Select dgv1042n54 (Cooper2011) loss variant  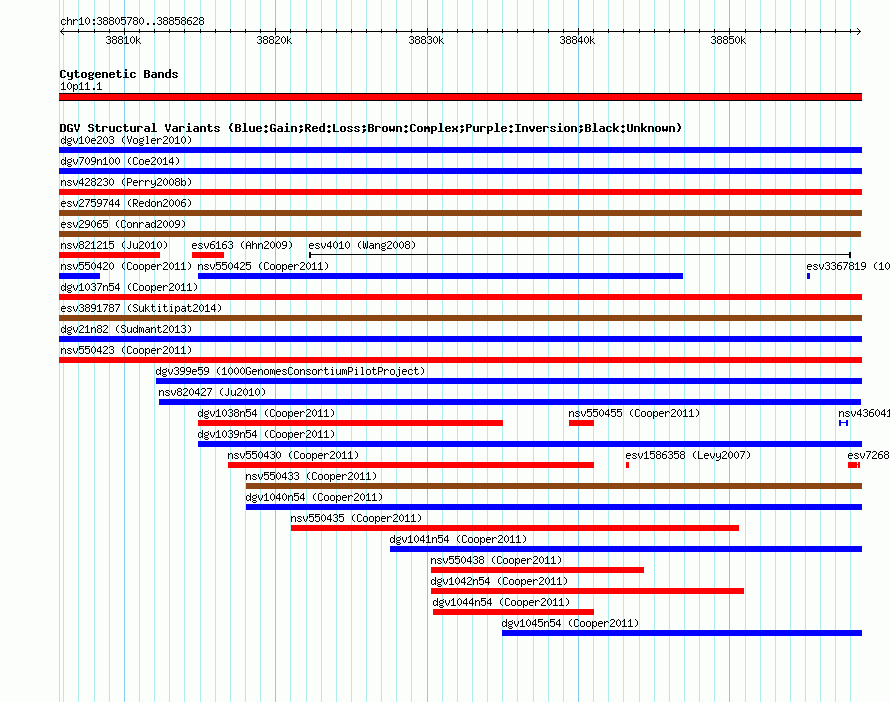coord(587,591)
